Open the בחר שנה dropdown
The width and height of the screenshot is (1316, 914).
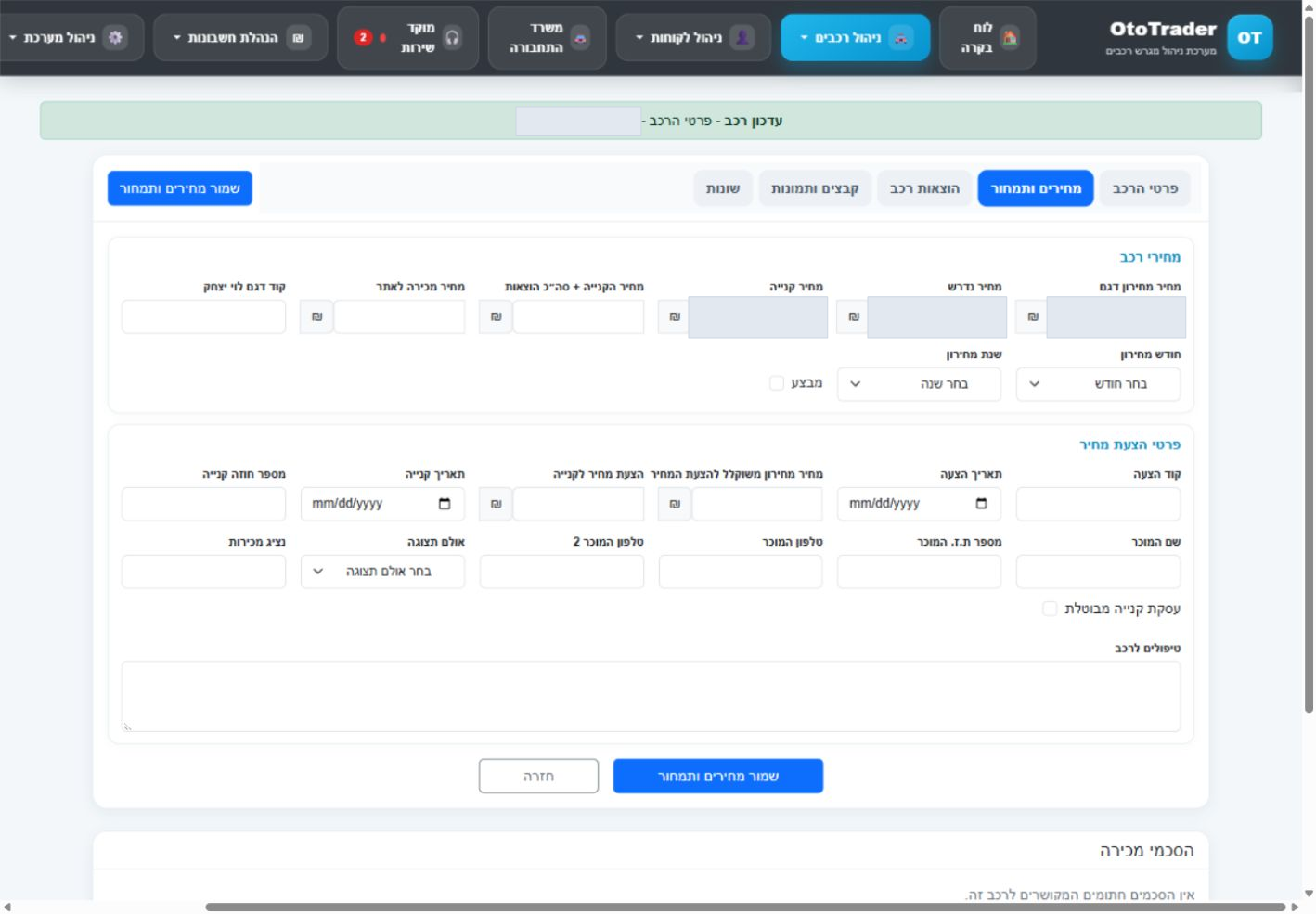(x=919, y=384)
